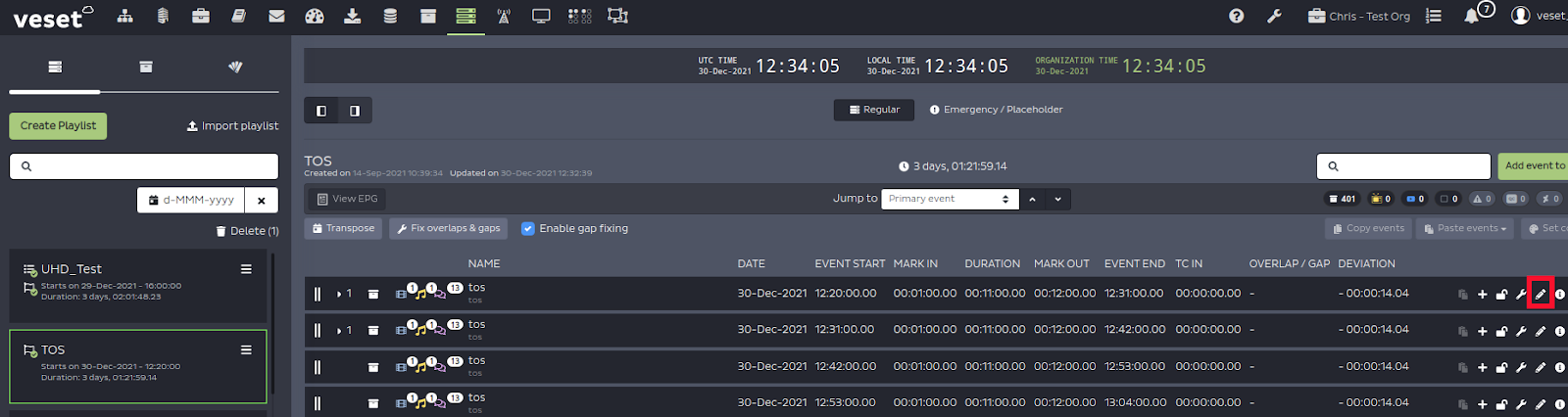1568x417 pixels.
Task: Click pencil edit icon on 12:53:00.00 event row
Action: click(x=1541, y=403)
